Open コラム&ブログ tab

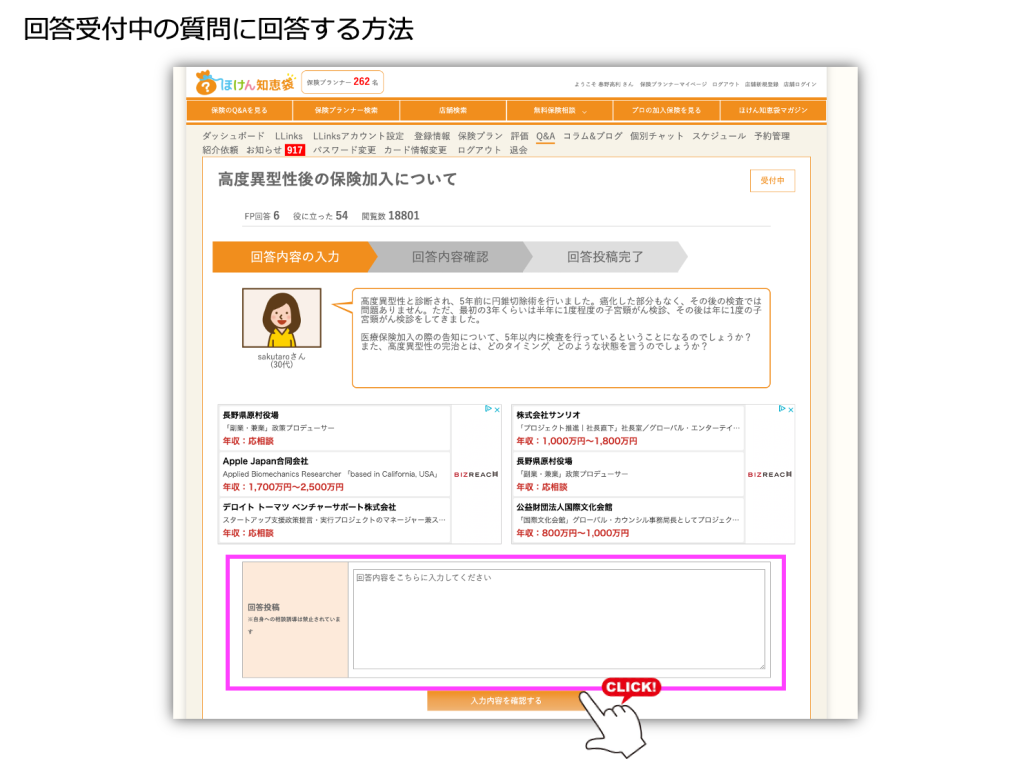tap(592, 136)
